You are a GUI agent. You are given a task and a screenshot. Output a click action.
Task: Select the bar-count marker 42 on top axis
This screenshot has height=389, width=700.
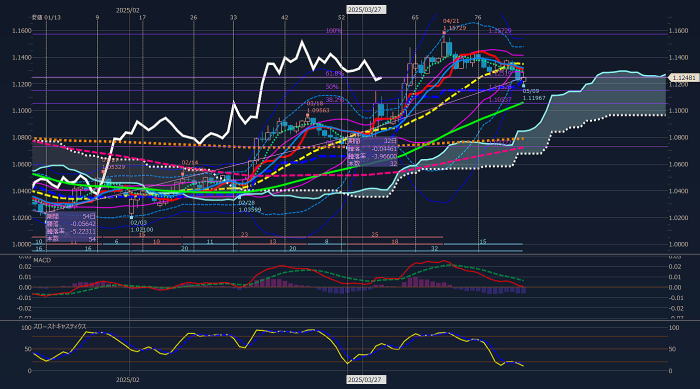[284, 17]
